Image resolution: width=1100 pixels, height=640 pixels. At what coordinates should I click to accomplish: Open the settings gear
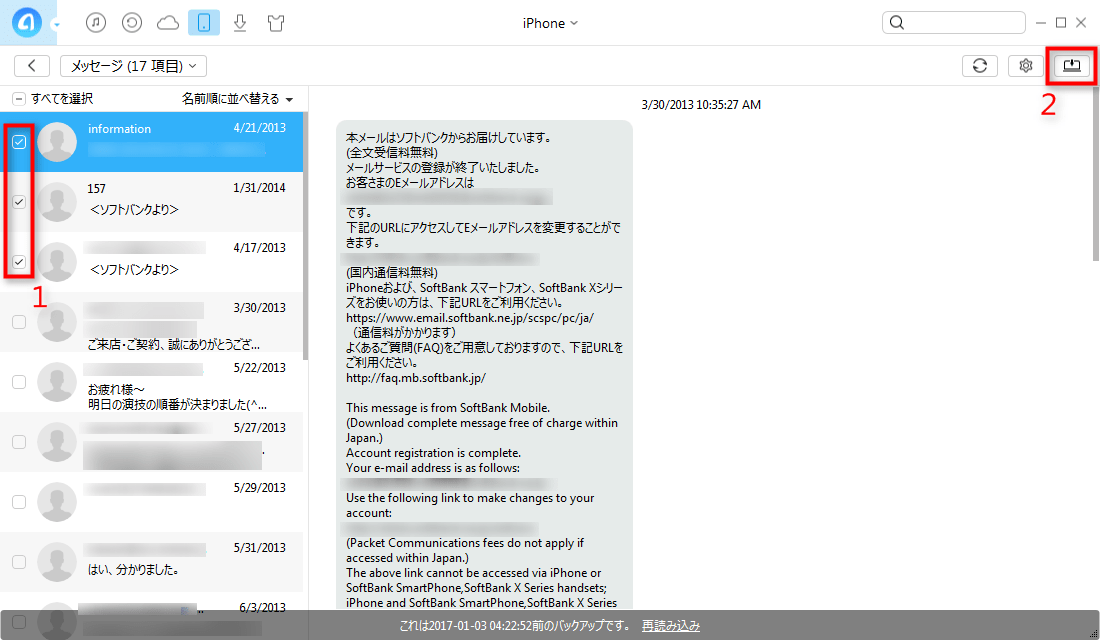tap(1024, 65)
